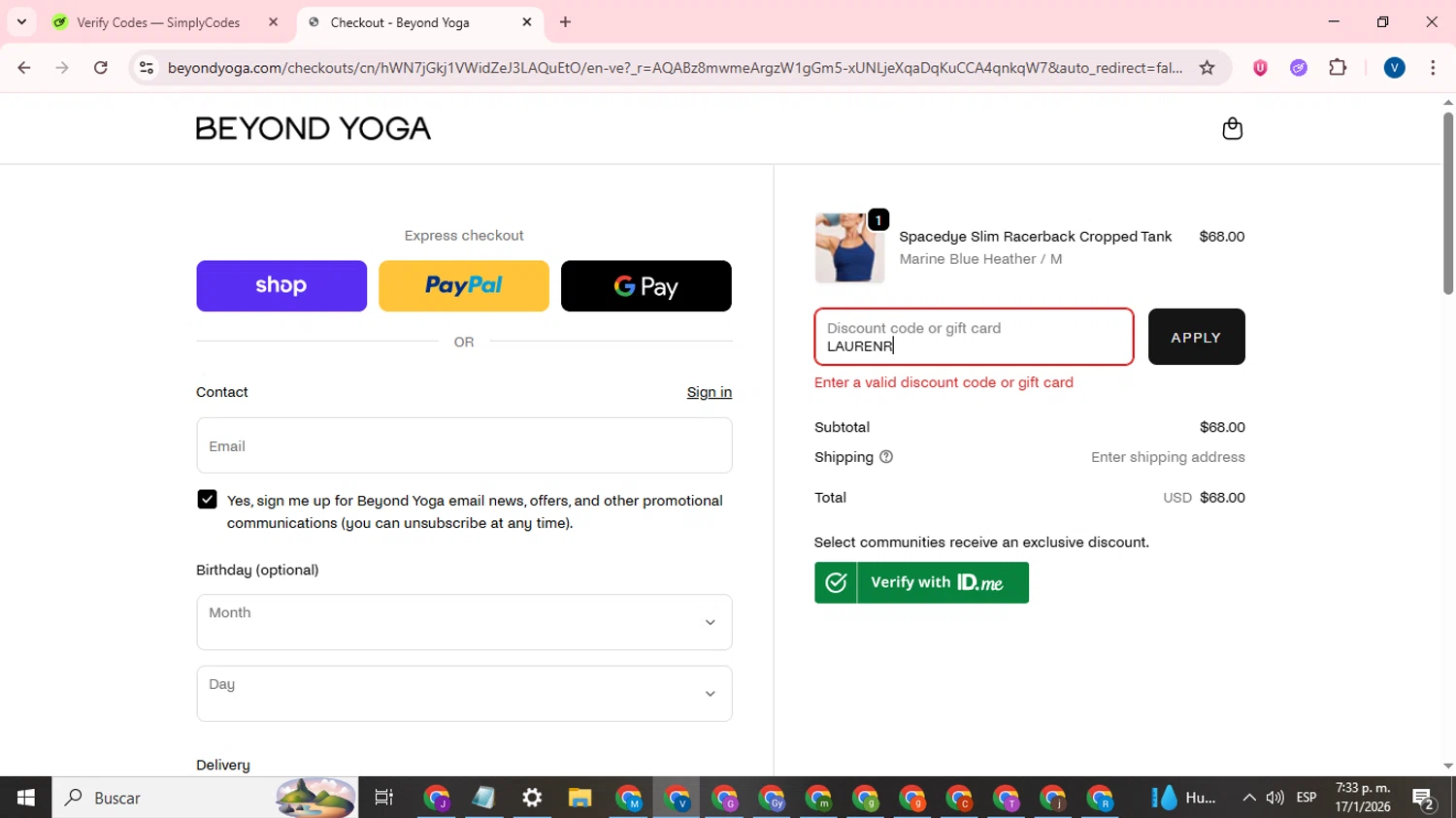Reload the checkout page
This screenshot has height=818, width=1456.
[x=101, y=68]
